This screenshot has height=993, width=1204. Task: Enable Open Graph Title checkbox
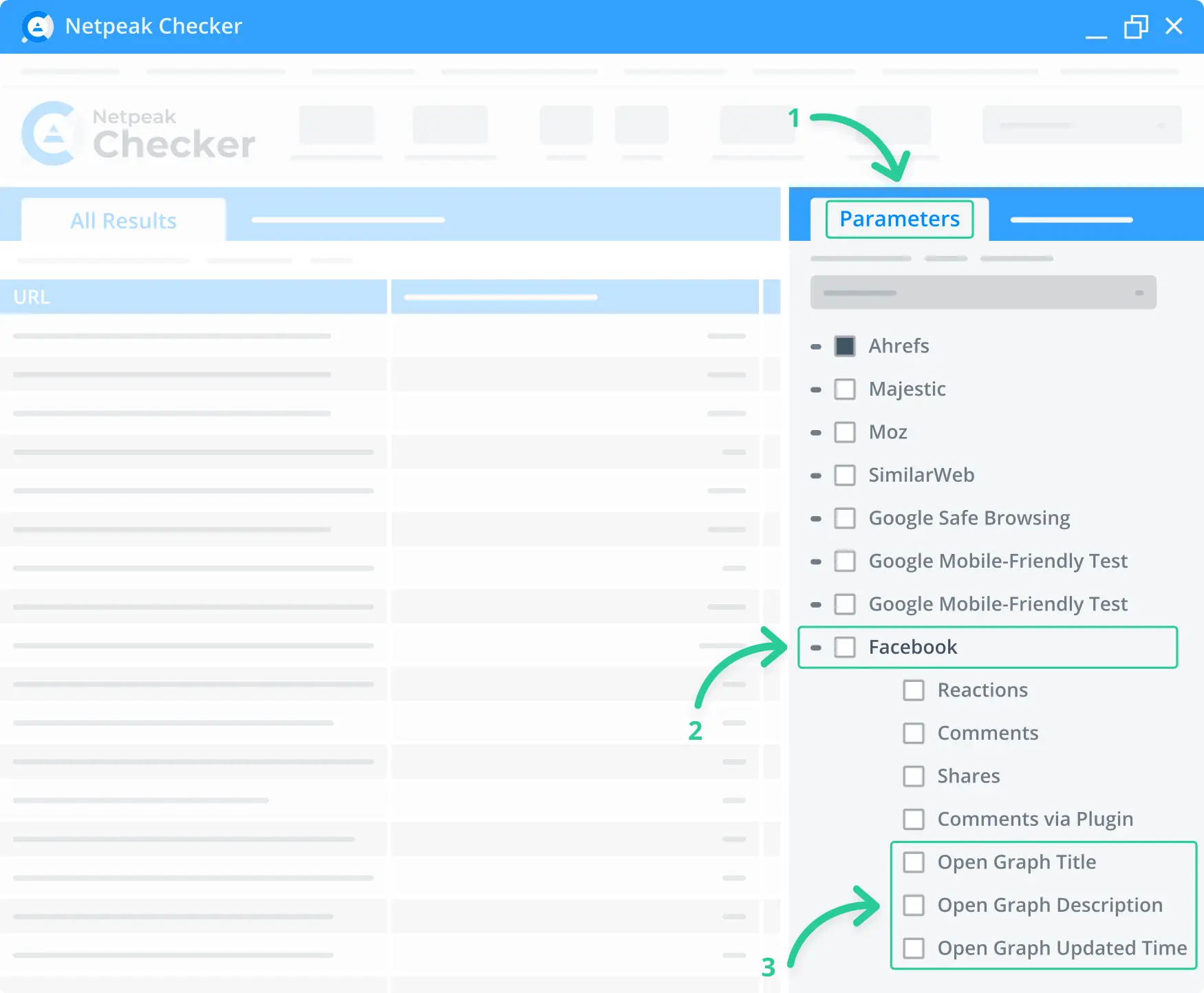click(914, 862)
